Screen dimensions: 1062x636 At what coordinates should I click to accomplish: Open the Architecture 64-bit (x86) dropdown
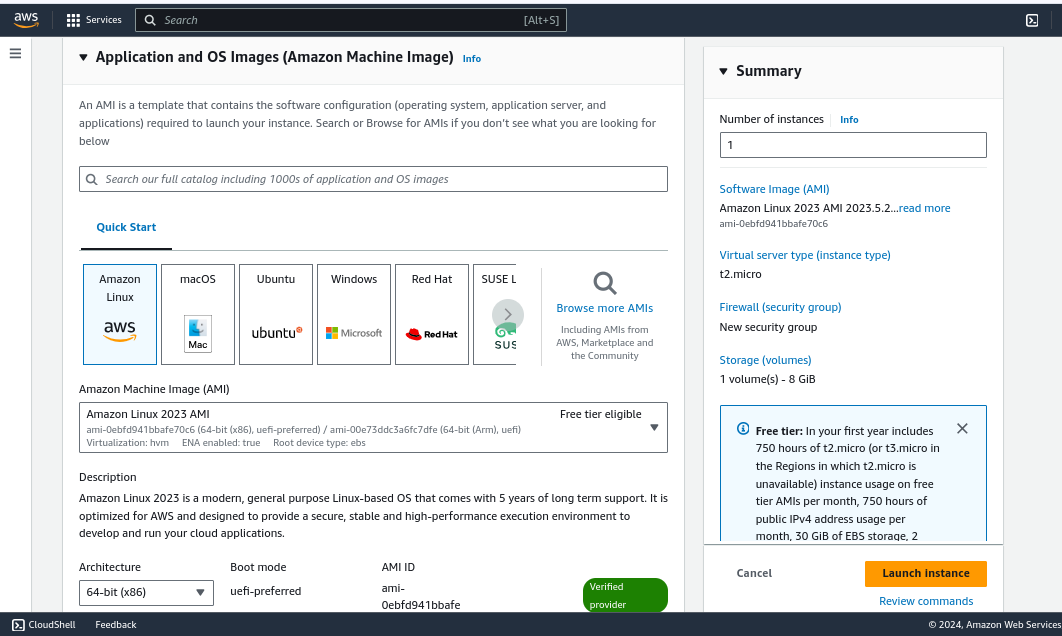click(146, 592)
